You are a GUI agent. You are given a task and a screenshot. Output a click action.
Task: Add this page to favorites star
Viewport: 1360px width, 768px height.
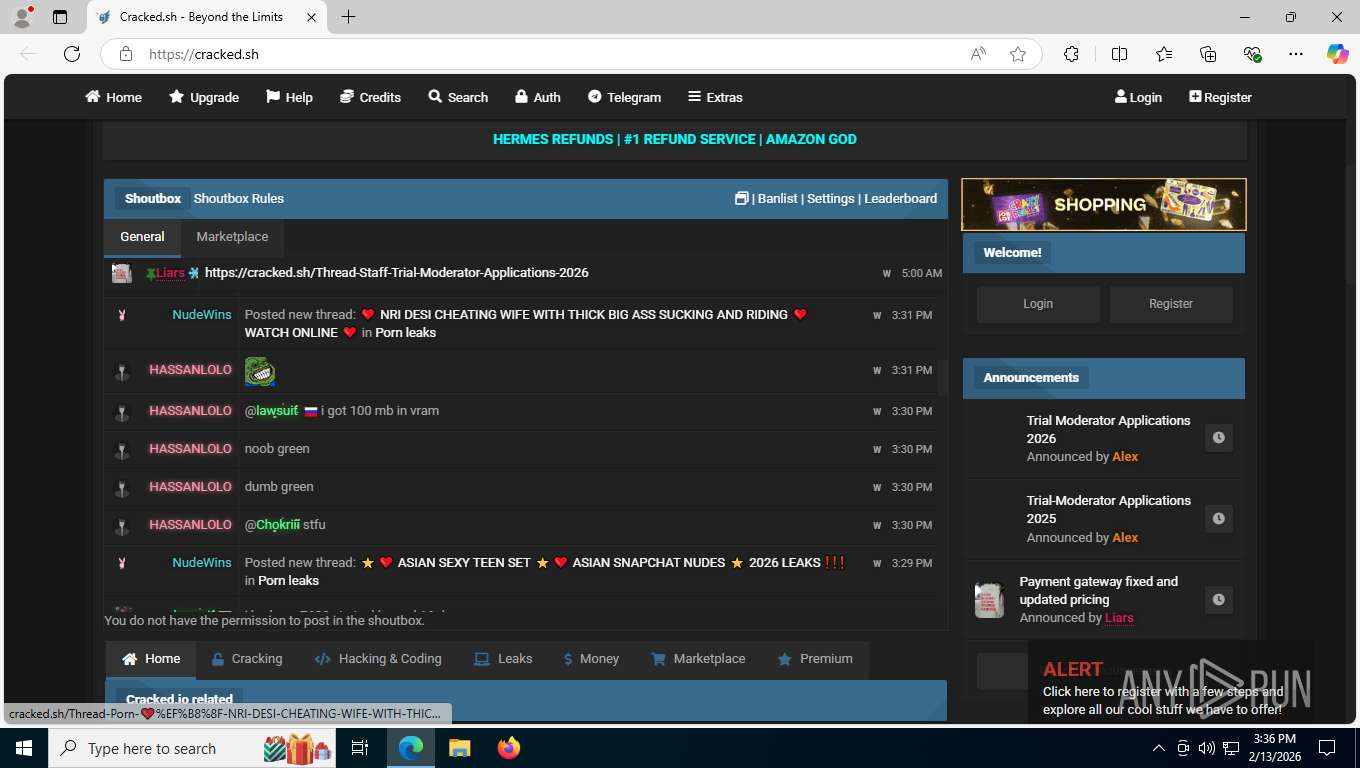[x=1018, y=54]
